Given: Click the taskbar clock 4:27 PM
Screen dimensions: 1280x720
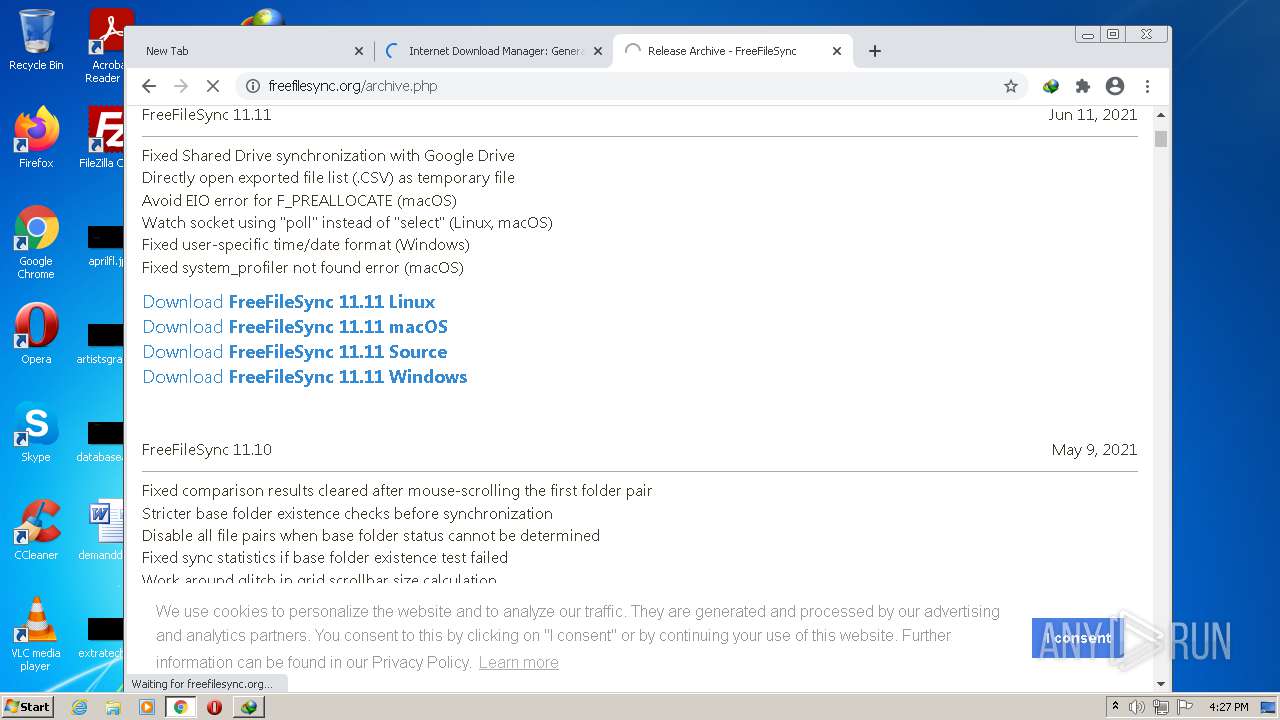Looking at the screenshot, I should click(x=1228, y=707).
